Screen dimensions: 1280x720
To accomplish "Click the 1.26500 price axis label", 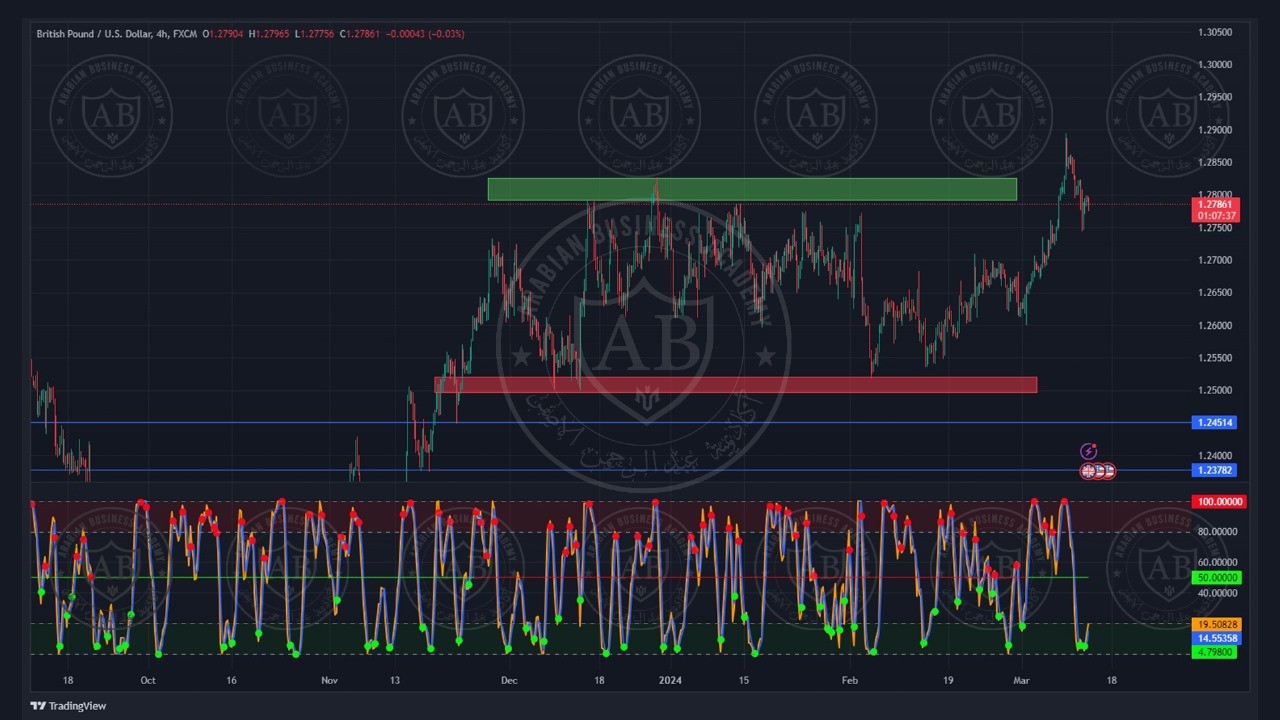I will pyautogui.click(x=1215, y=292).
